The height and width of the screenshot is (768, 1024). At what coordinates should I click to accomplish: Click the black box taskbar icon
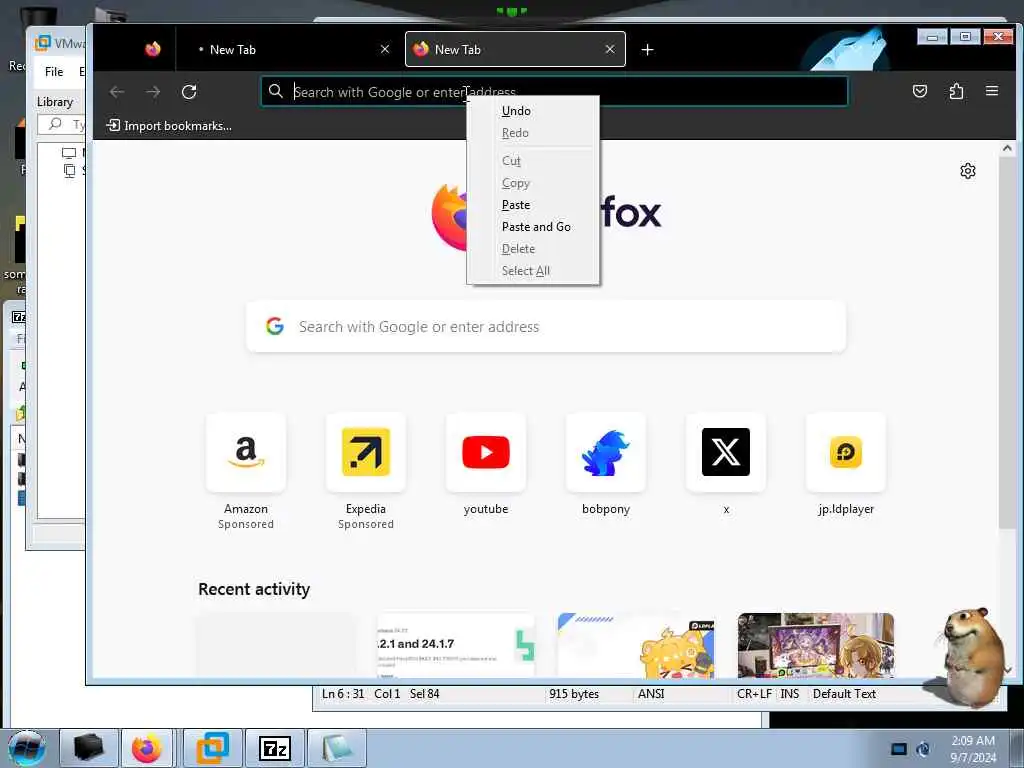tap(89, 748)
